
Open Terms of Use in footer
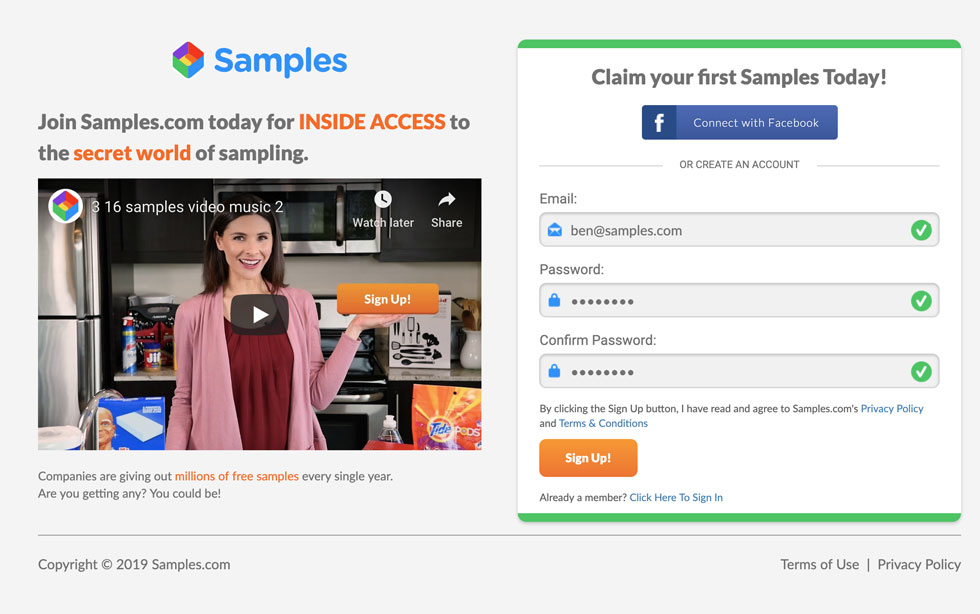[819, 564]
